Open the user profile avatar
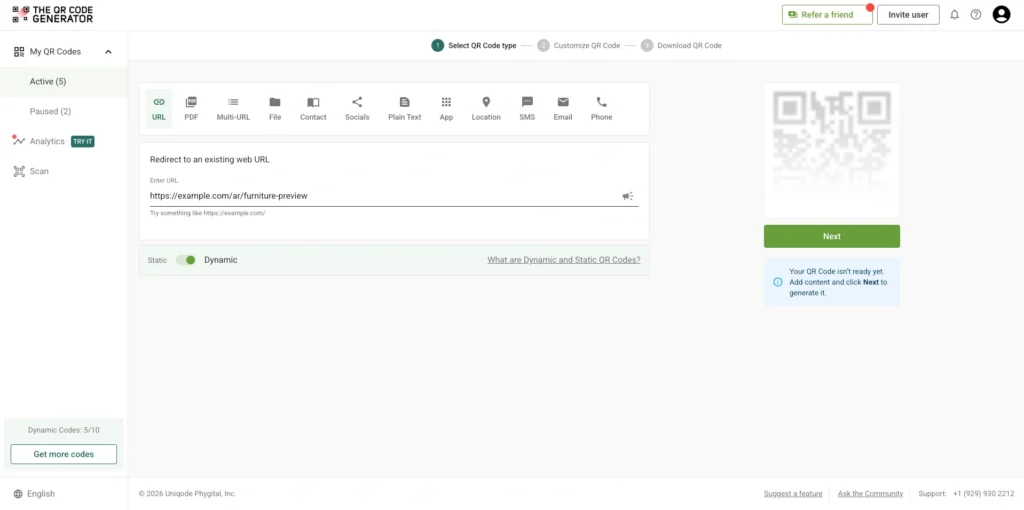Viewport: 1024px width, 510px height. click(1001, 15)
